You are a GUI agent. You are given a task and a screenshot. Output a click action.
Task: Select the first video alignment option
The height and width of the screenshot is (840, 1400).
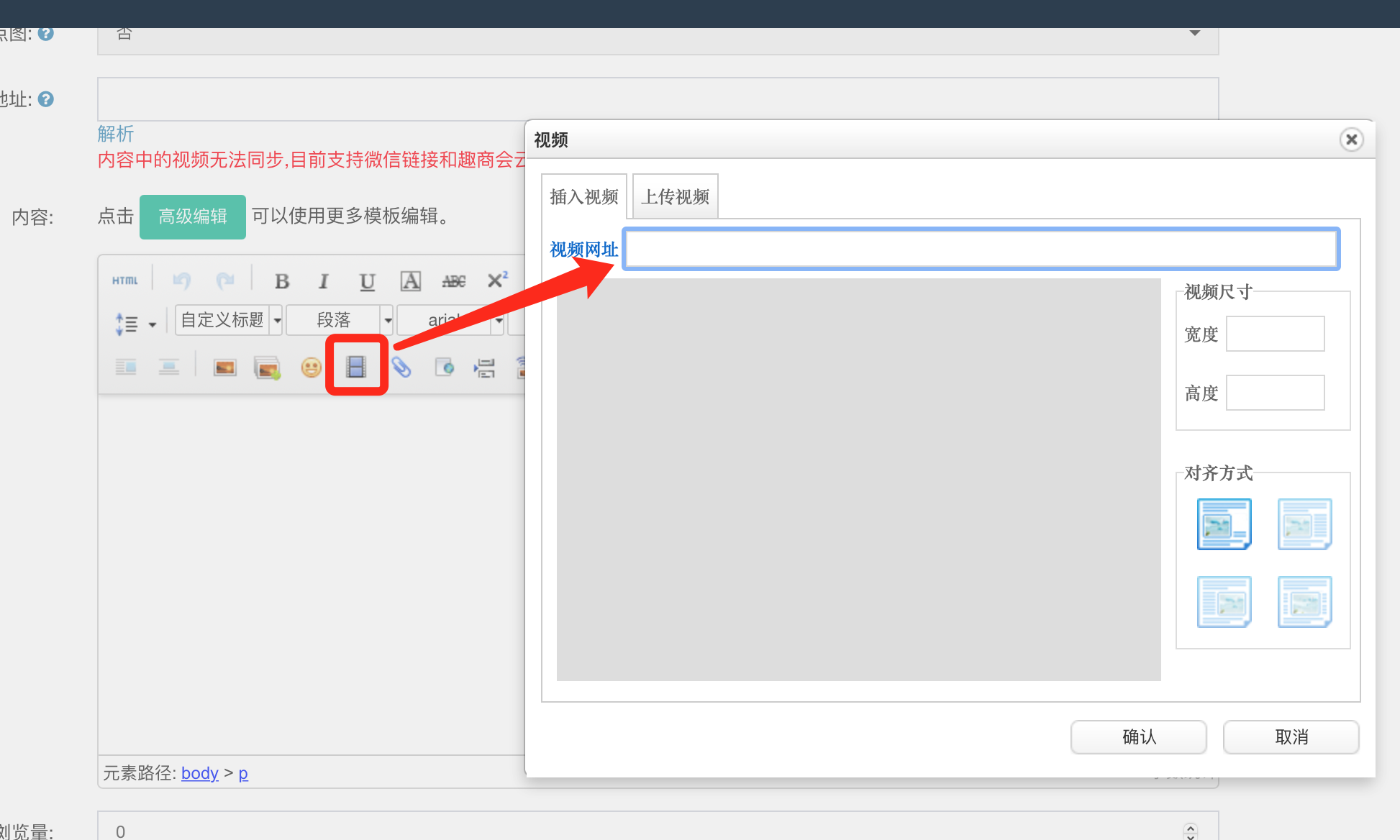(1224, 524)
